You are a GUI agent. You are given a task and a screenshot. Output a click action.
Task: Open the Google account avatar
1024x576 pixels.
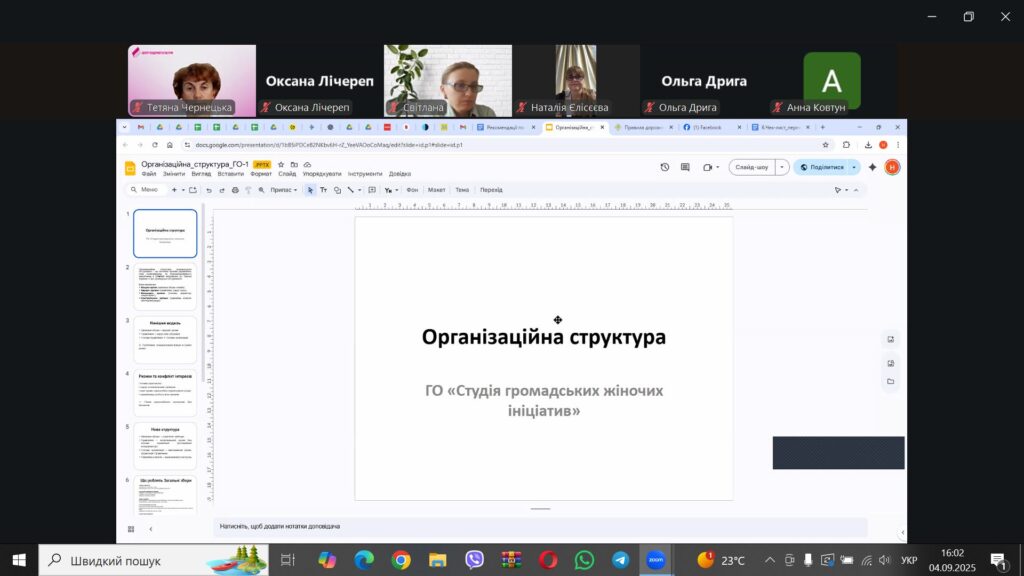pos(892,167)
